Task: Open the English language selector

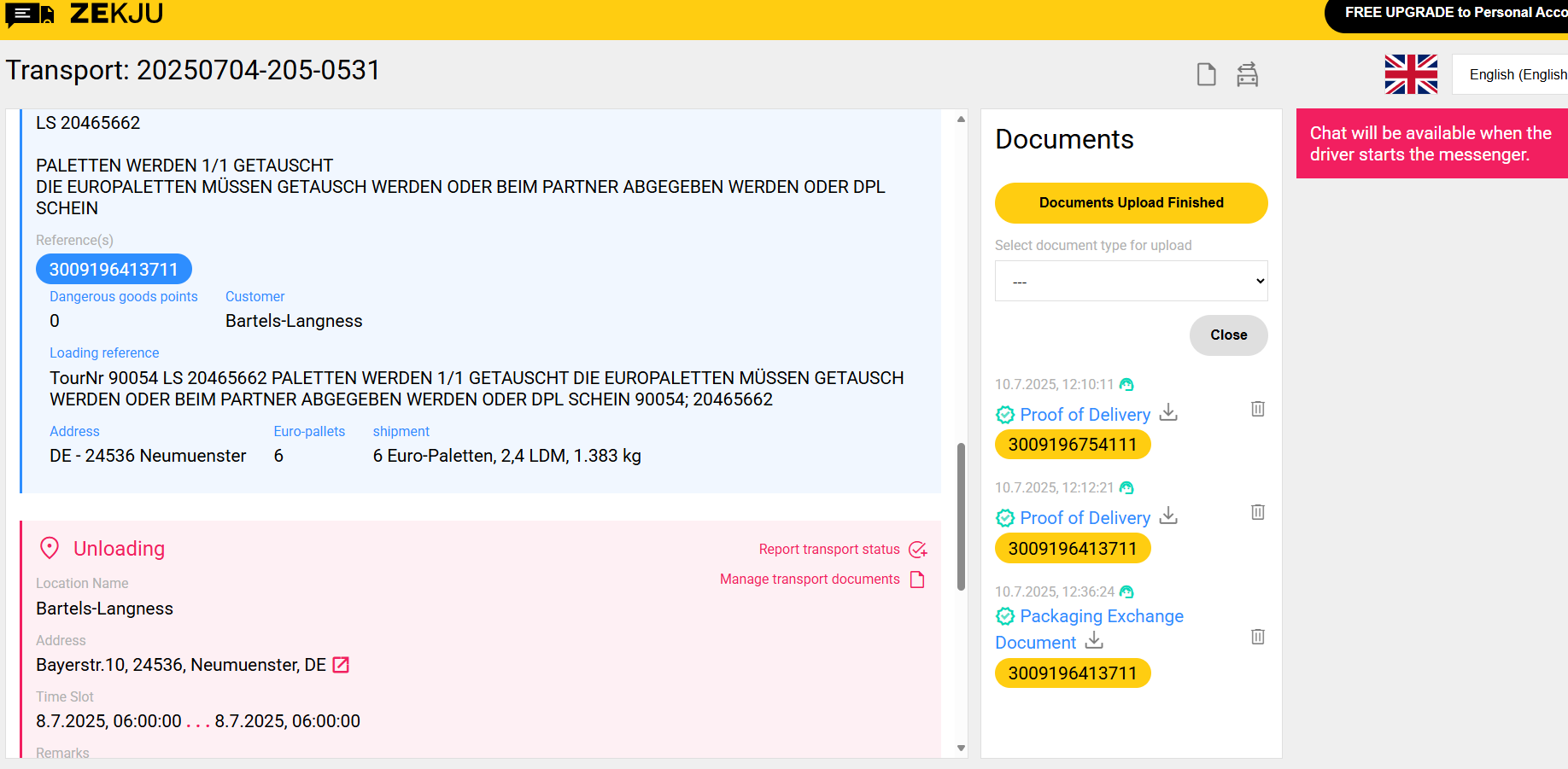Action: 1510,74
